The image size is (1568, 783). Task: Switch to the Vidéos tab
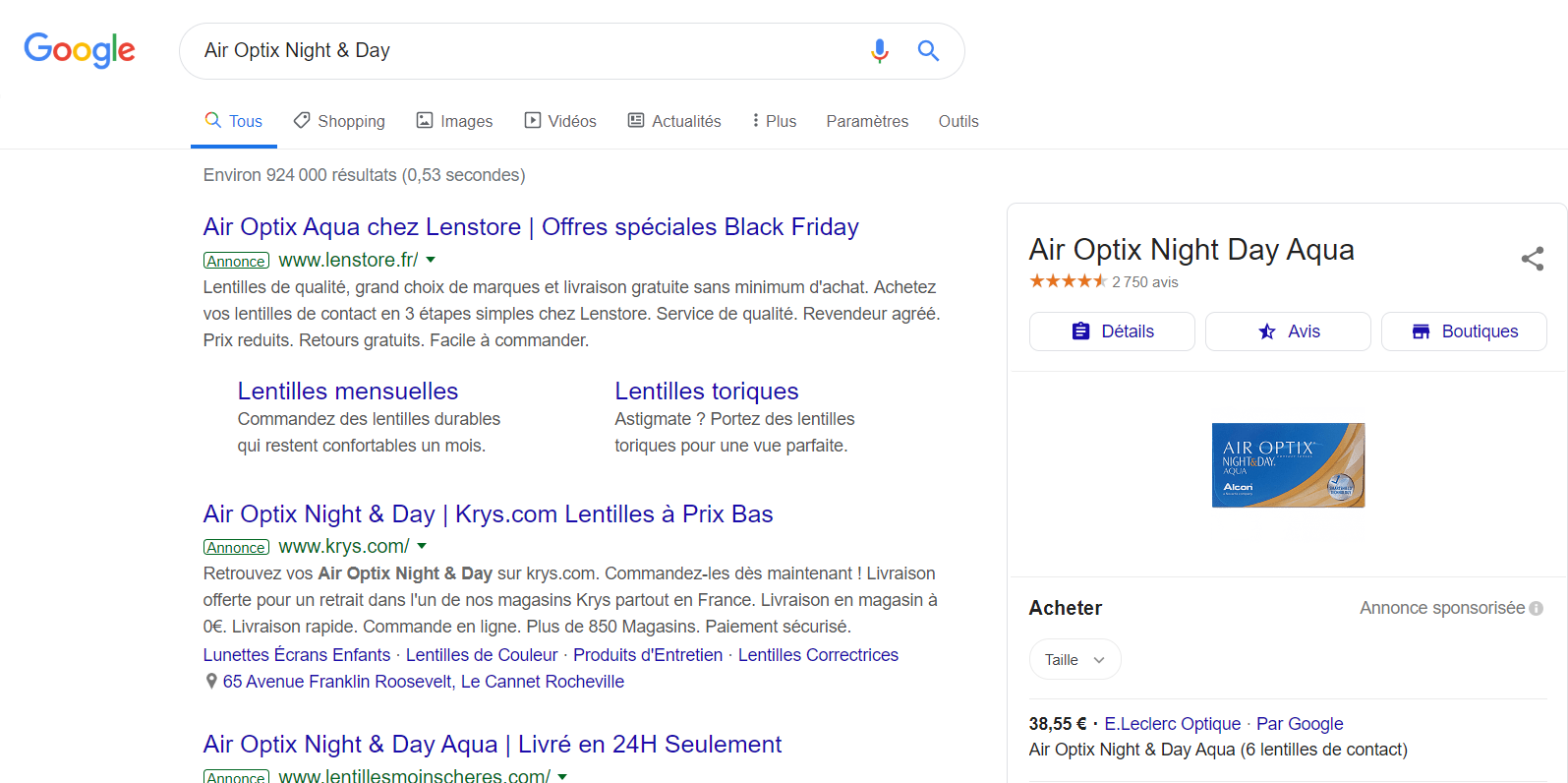pyautogui.click(x=560, y=121)
